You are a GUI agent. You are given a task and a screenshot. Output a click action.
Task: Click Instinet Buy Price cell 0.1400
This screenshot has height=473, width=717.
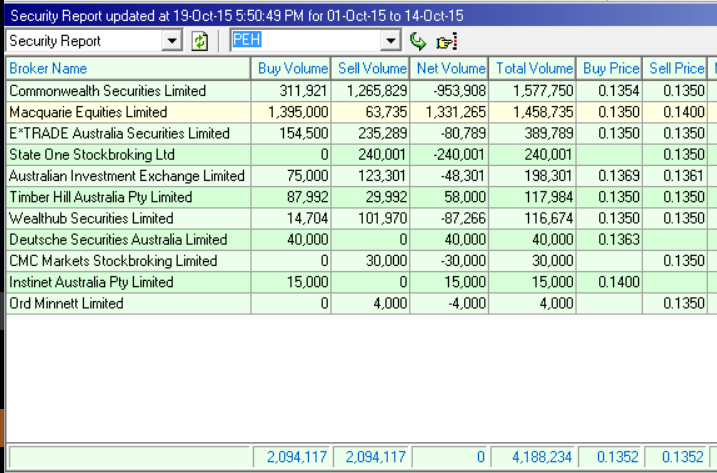(610, 282)
